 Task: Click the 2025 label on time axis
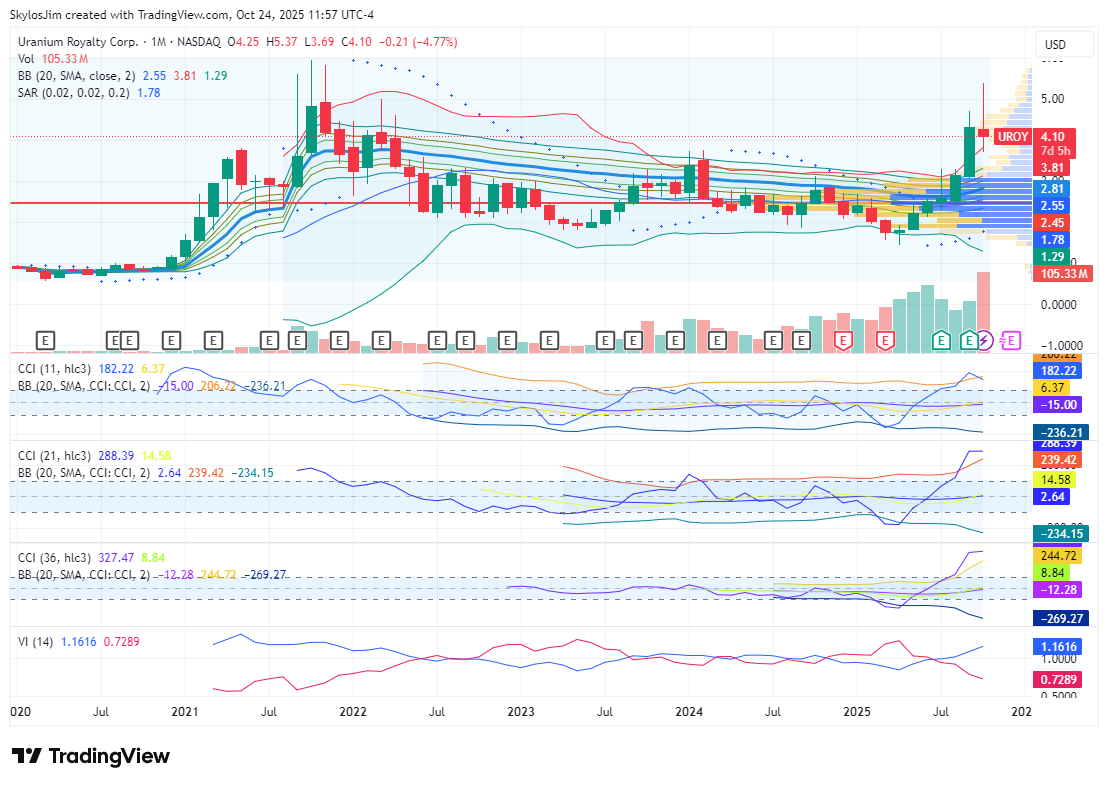click(x=856, y=711)
